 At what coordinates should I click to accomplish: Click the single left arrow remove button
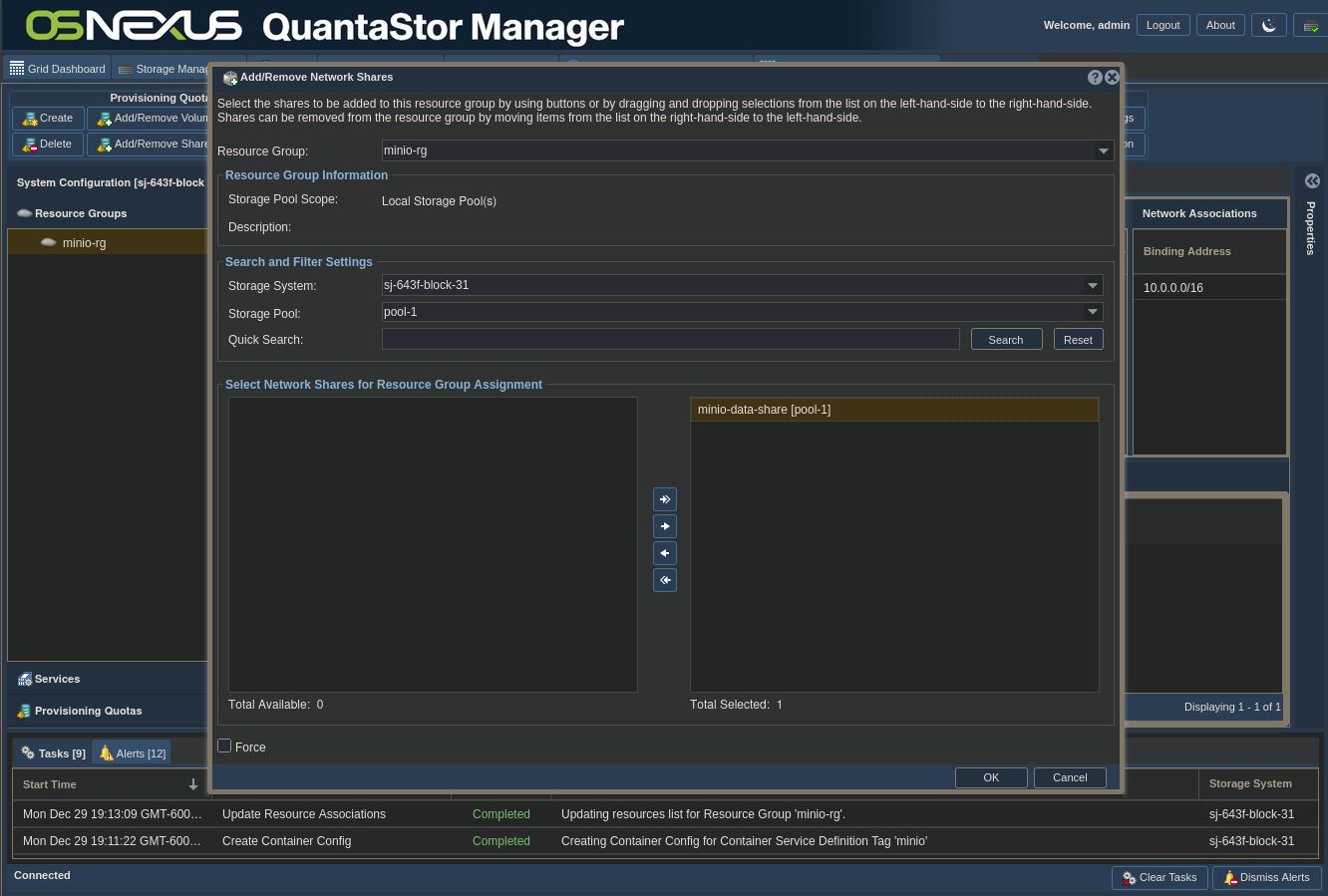pos(665,553)
